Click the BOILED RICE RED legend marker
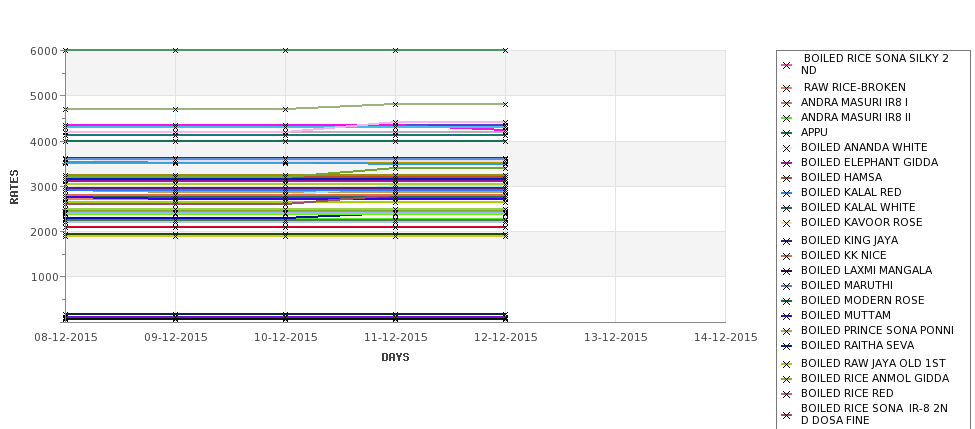Screen dimensions: 975x429 click(x=787, y=394)
